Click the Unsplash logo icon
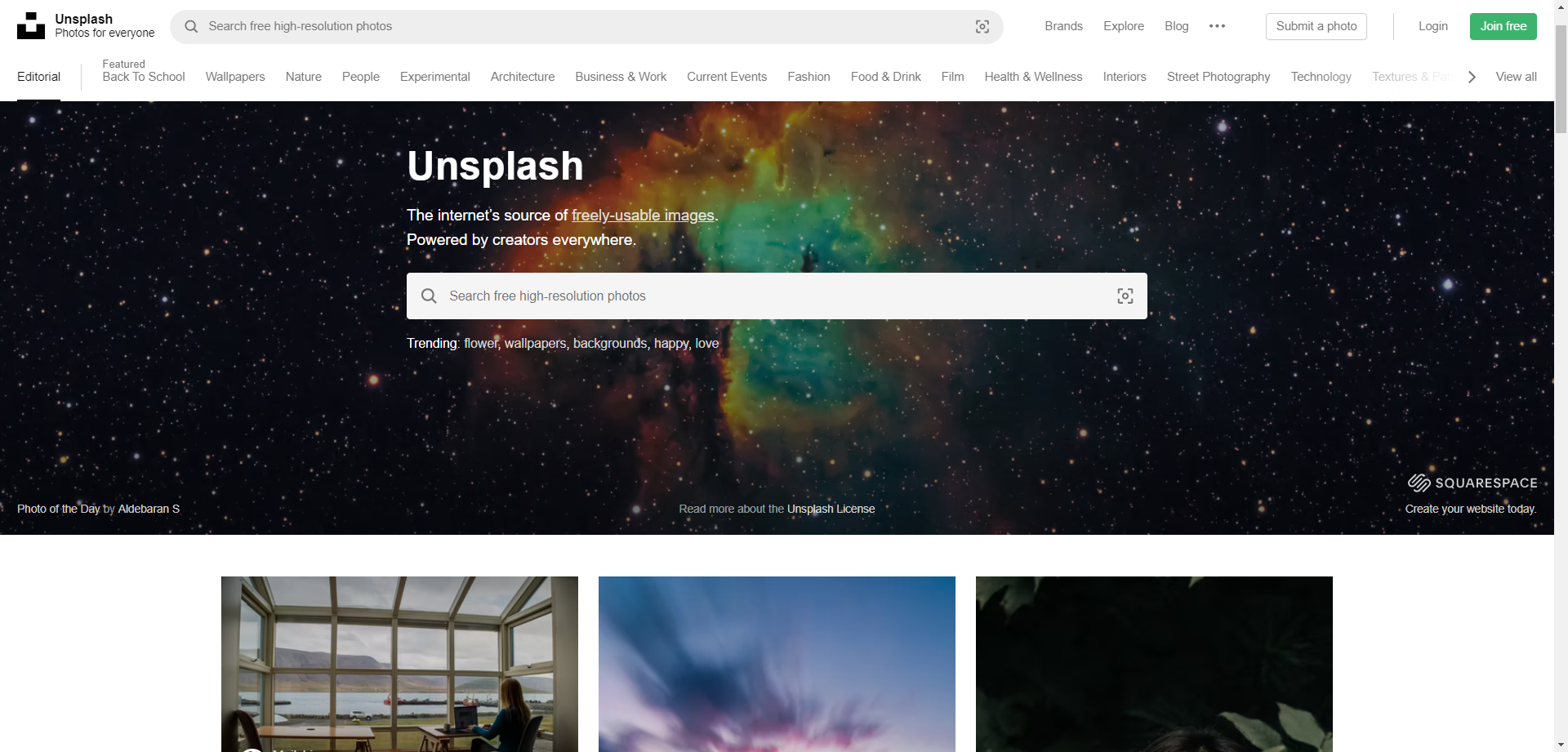1568x752 pixels. [31, 26]
